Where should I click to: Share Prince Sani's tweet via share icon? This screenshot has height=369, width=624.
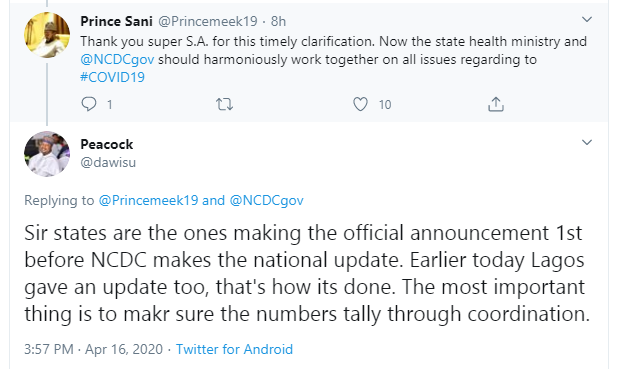pyautogui.click(x=496, y=104)
